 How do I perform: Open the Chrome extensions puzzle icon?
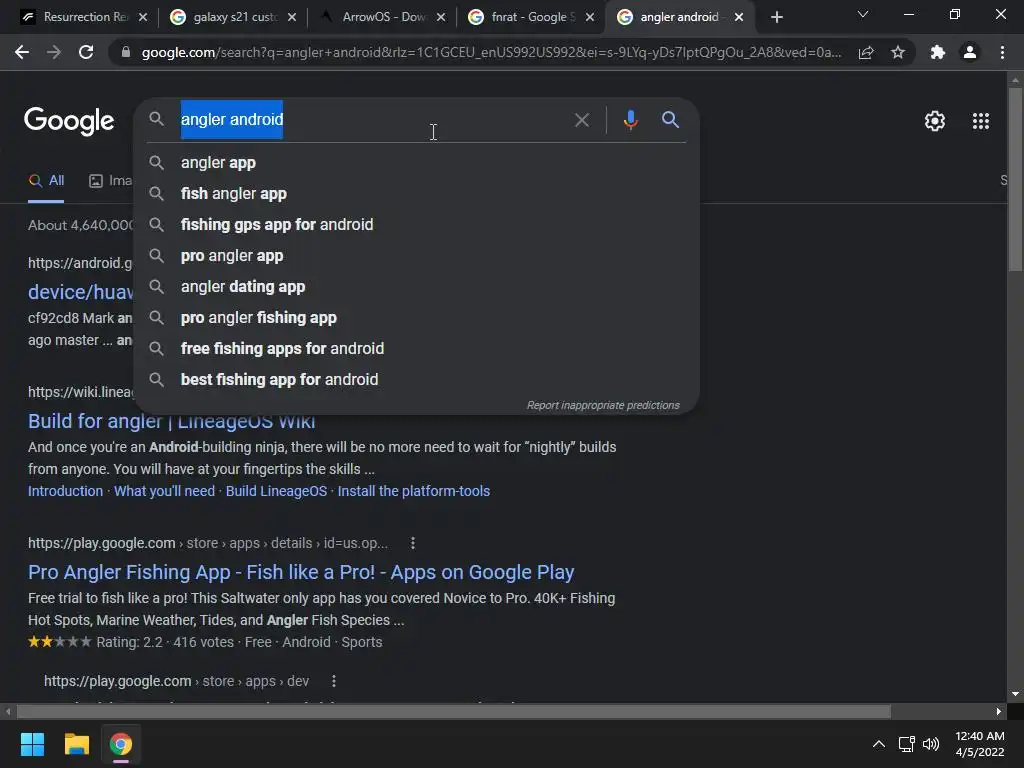point(938,52)
